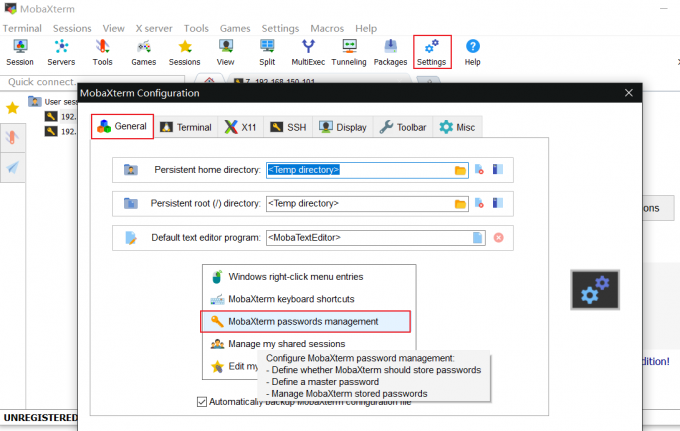680x431 pixels.
Task: Open the X server menu
Action: (154, 28)
